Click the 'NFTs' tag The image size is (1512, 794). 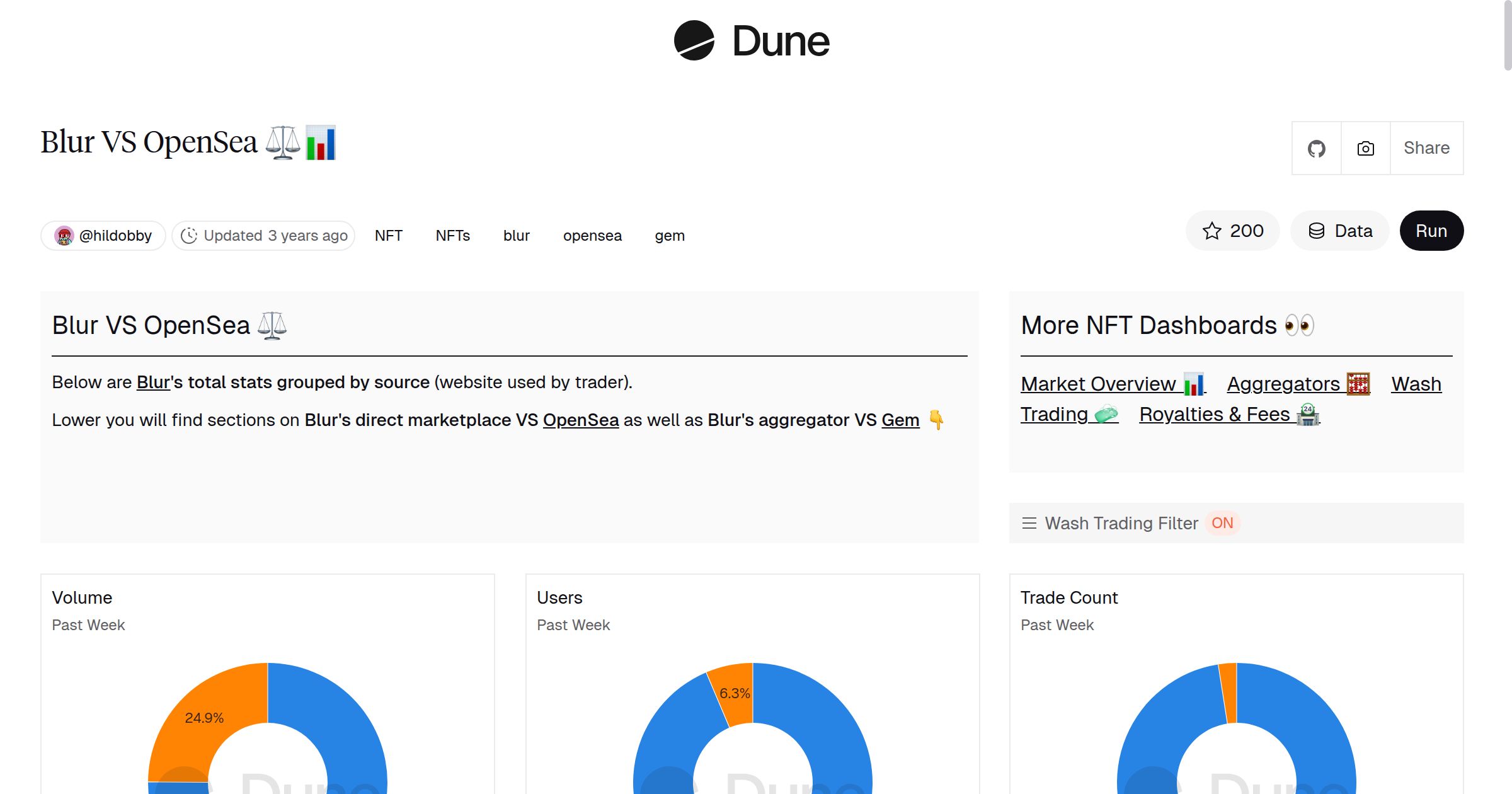tap(452, 235)
